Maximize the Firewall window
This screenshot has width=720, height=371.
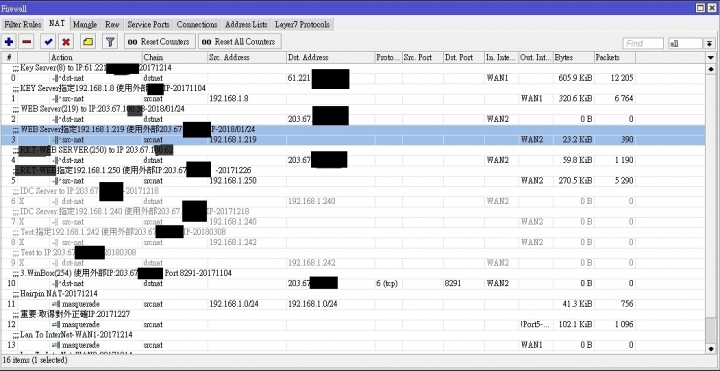point(700,8)
